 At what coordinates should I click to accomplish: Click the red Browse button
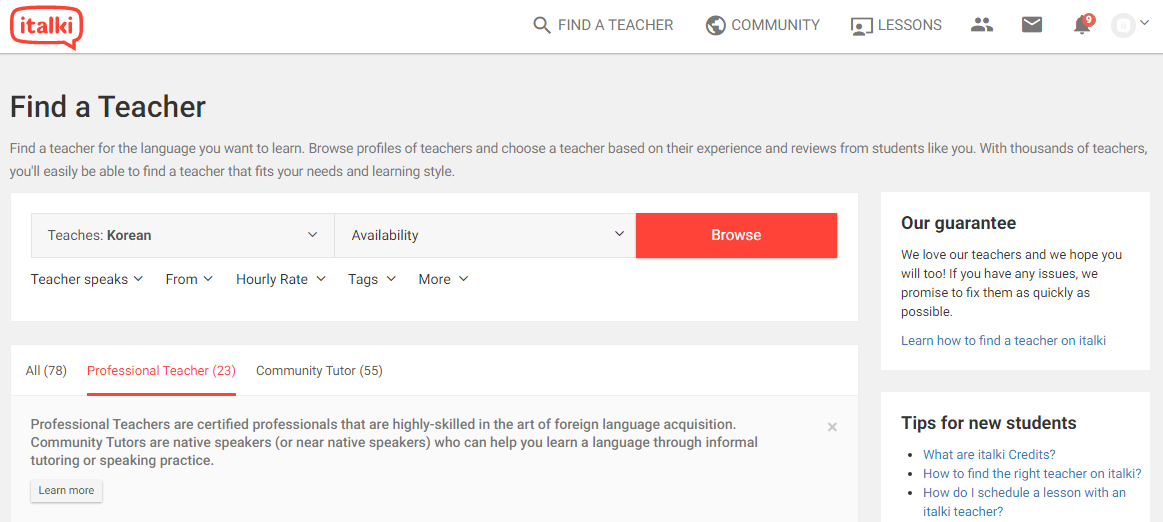[x=737, y=235]
